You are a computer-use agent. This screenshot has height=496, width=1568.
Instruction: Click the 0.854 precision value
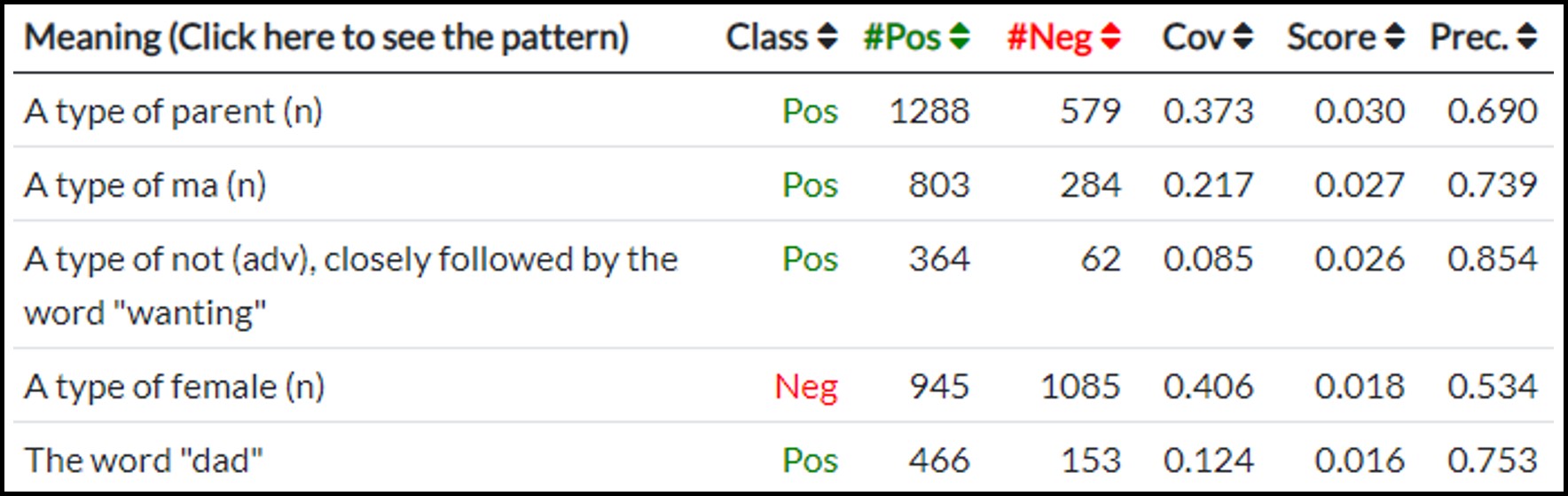coord(1492,259)
